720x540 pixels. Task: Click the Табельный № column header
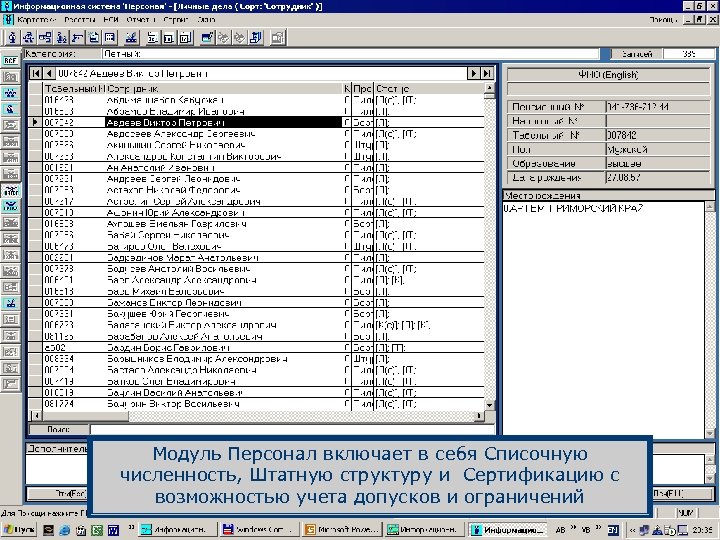(74, 89)
